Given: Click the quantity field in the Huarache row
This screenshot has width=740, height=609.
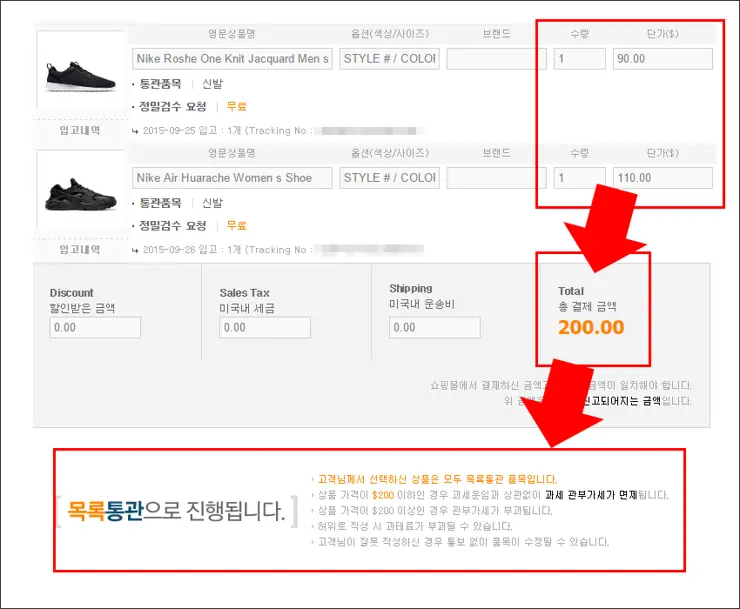Looking at the screenshot, I should (x=579, y=178).
